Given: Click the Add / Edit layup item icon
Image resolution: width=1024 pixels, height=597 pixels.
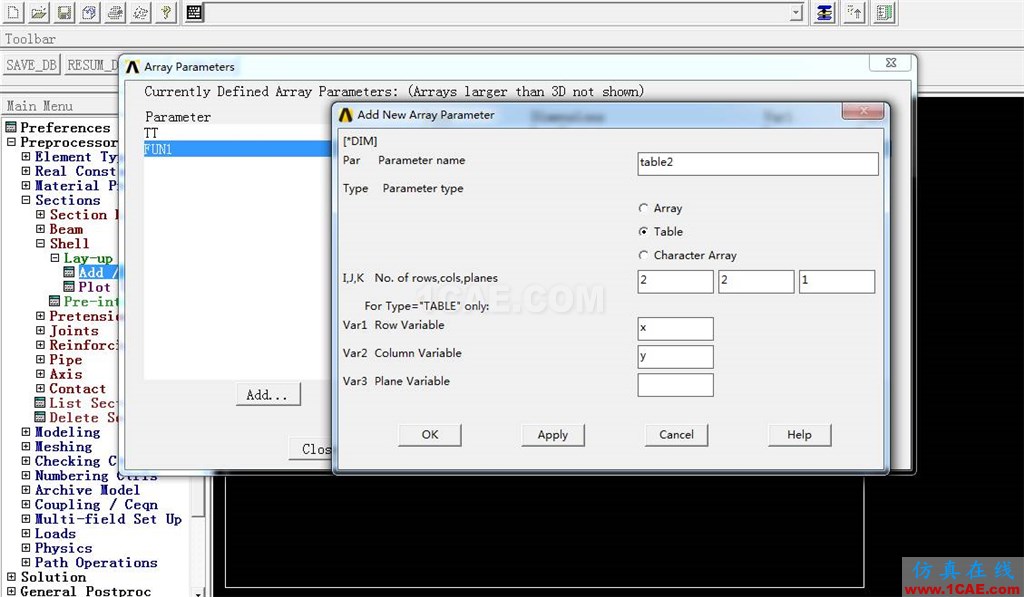Looking at the screenshot, I should point(69,272).
